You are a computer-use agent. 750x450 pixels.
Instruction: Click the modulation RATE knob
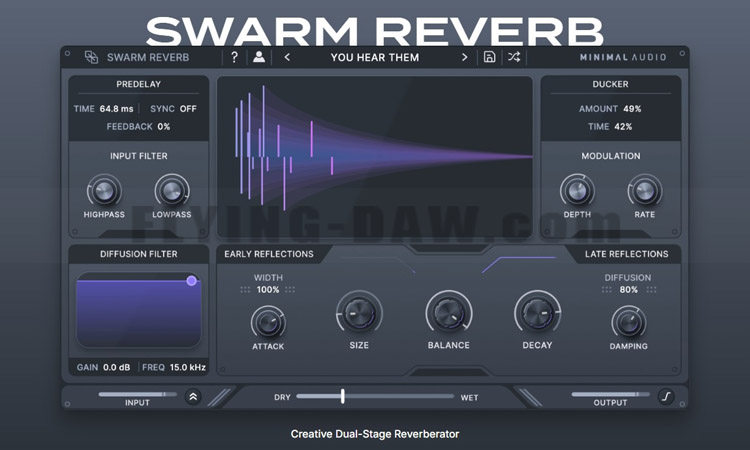(645, 191)
